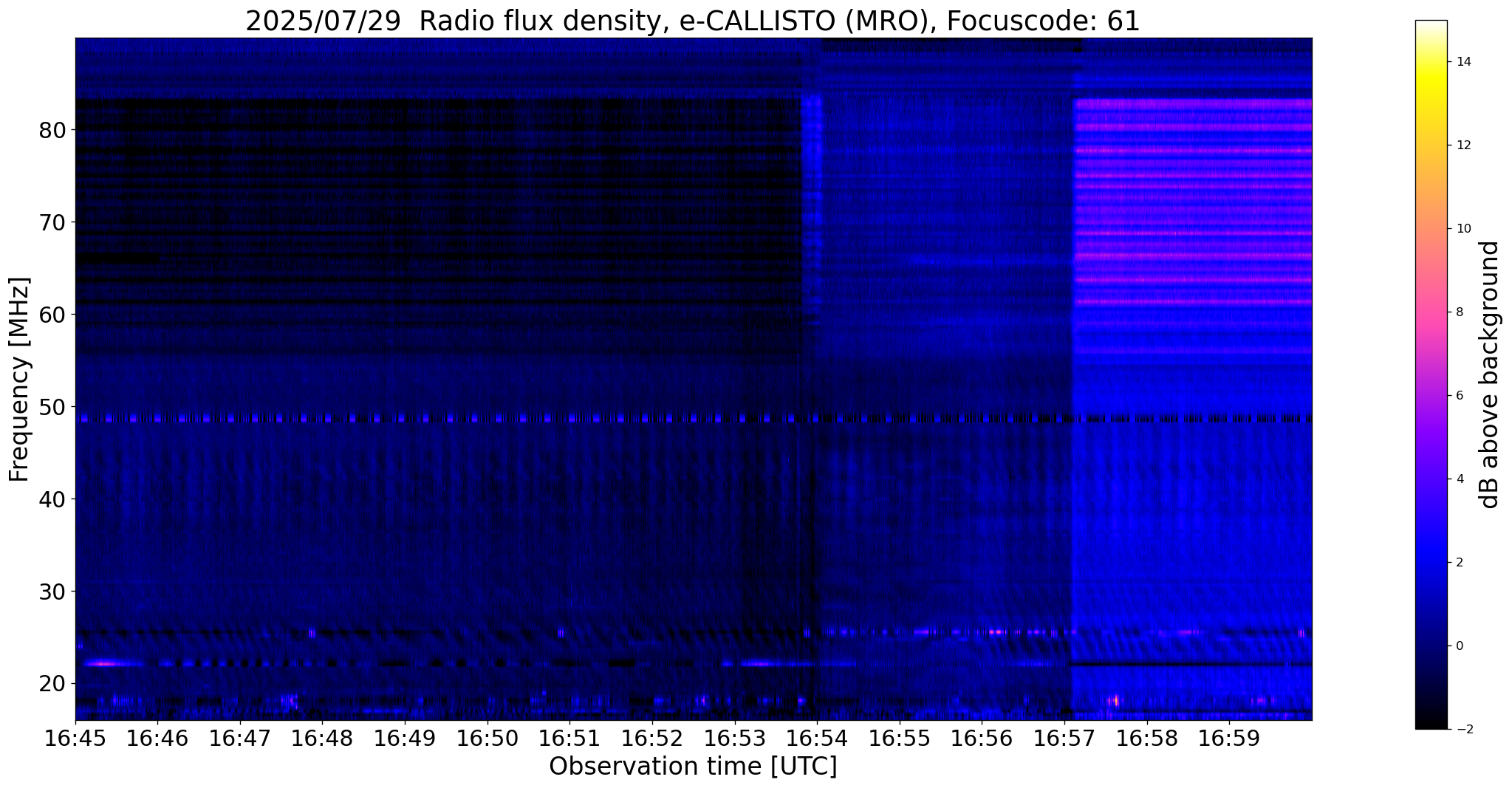Click the 'Frequency [MHz]' axis label
The height and width of the screenshot is (788, 1512).
(19, 380)
